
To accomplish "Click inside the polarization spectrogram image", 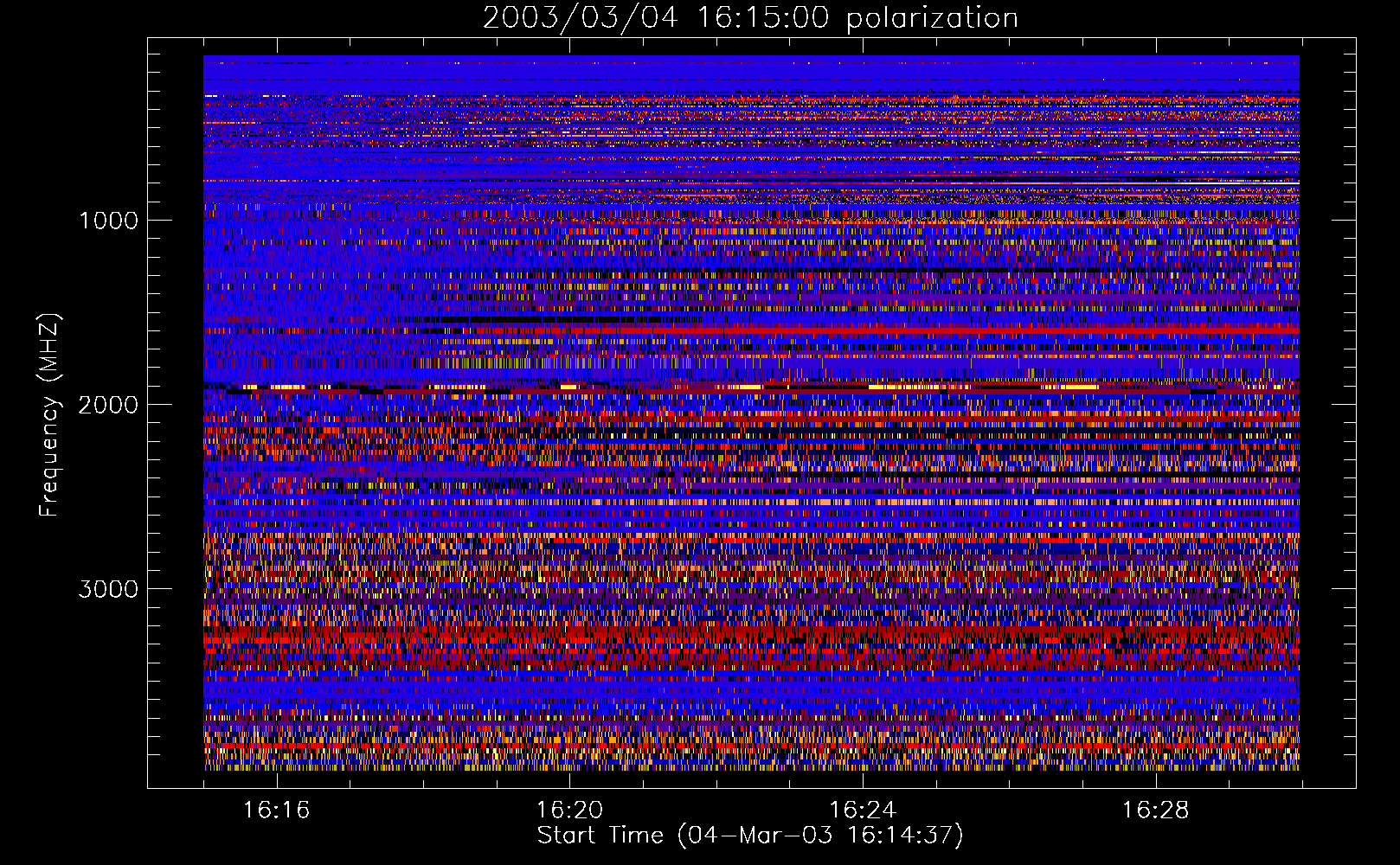I will click(751, 413).
